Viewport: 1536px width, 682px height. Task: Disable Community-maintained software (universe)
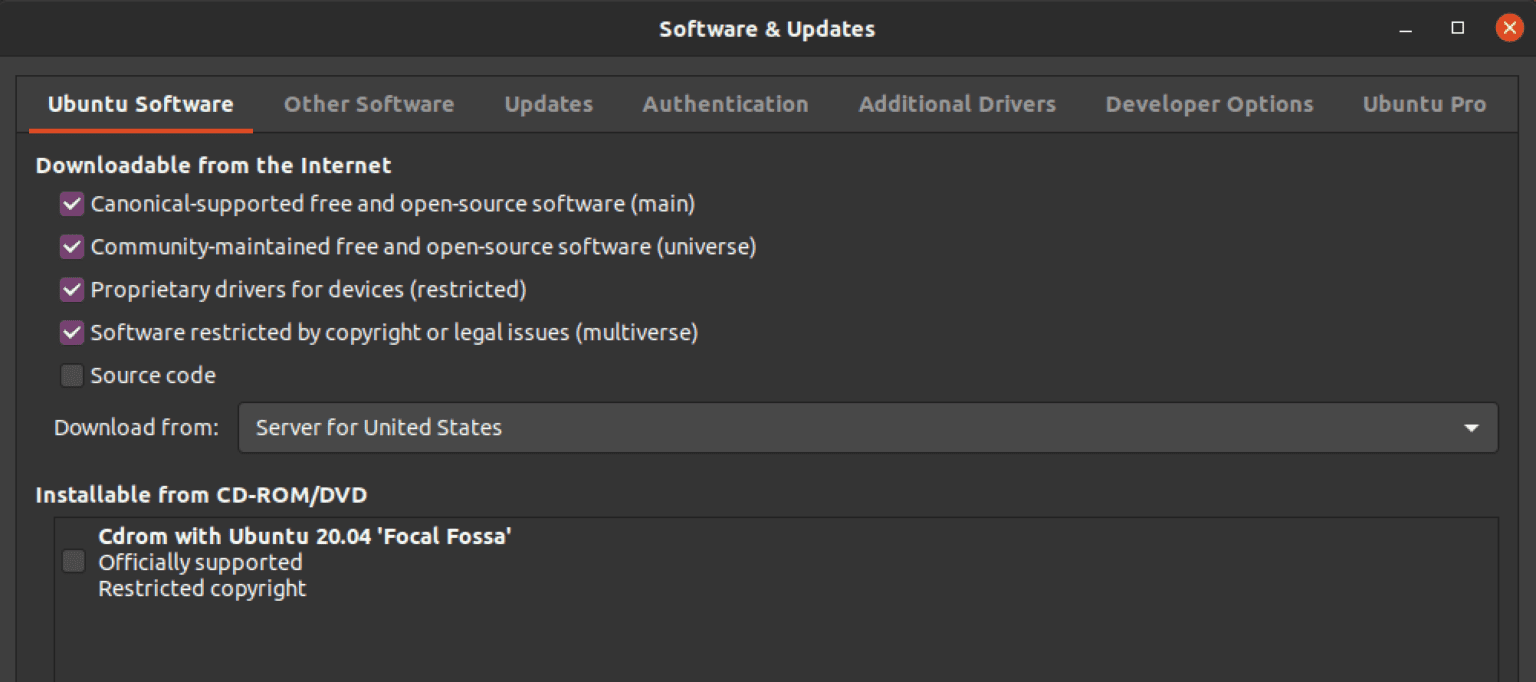pos(71,247)
